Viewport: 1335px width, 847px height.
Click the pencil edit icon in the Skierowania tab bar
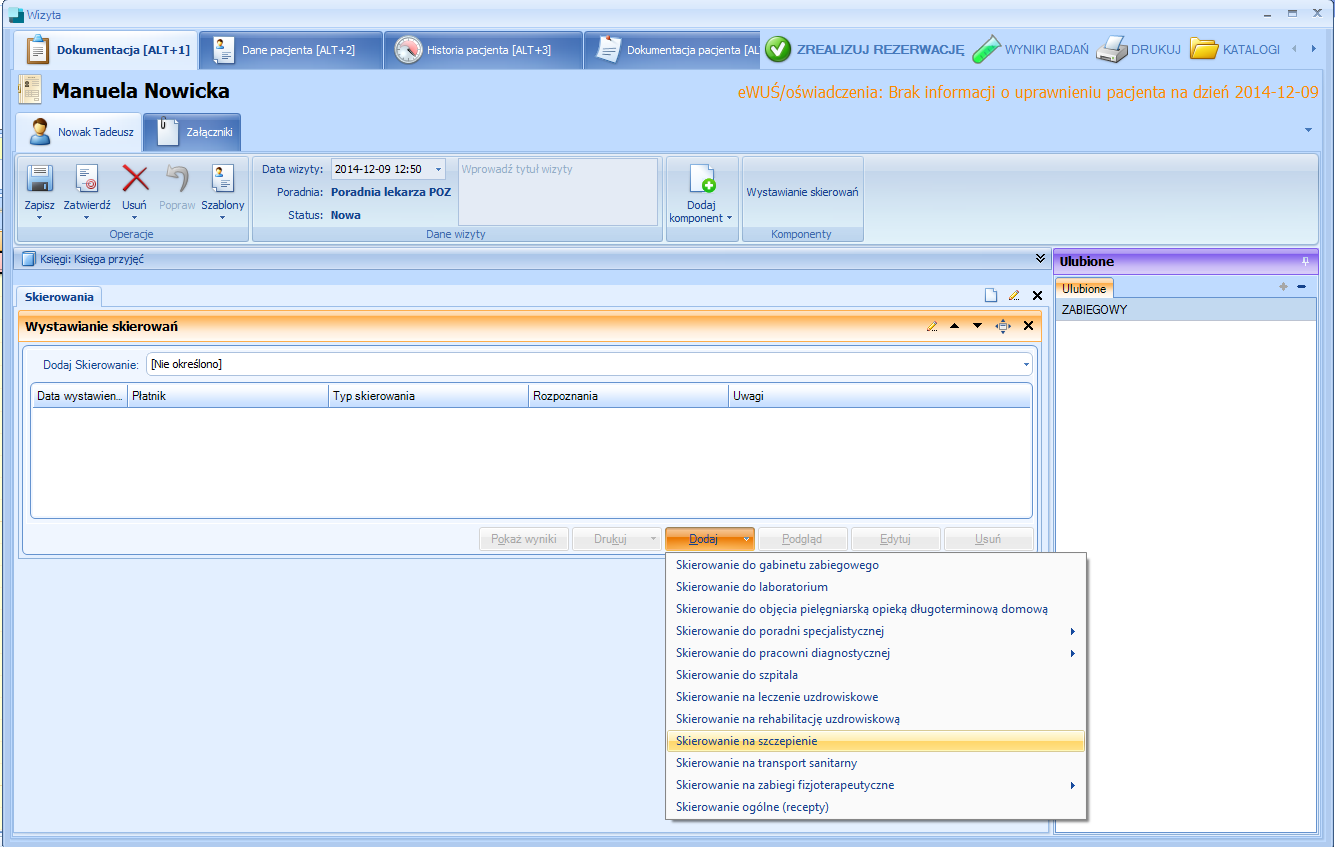1014,296
